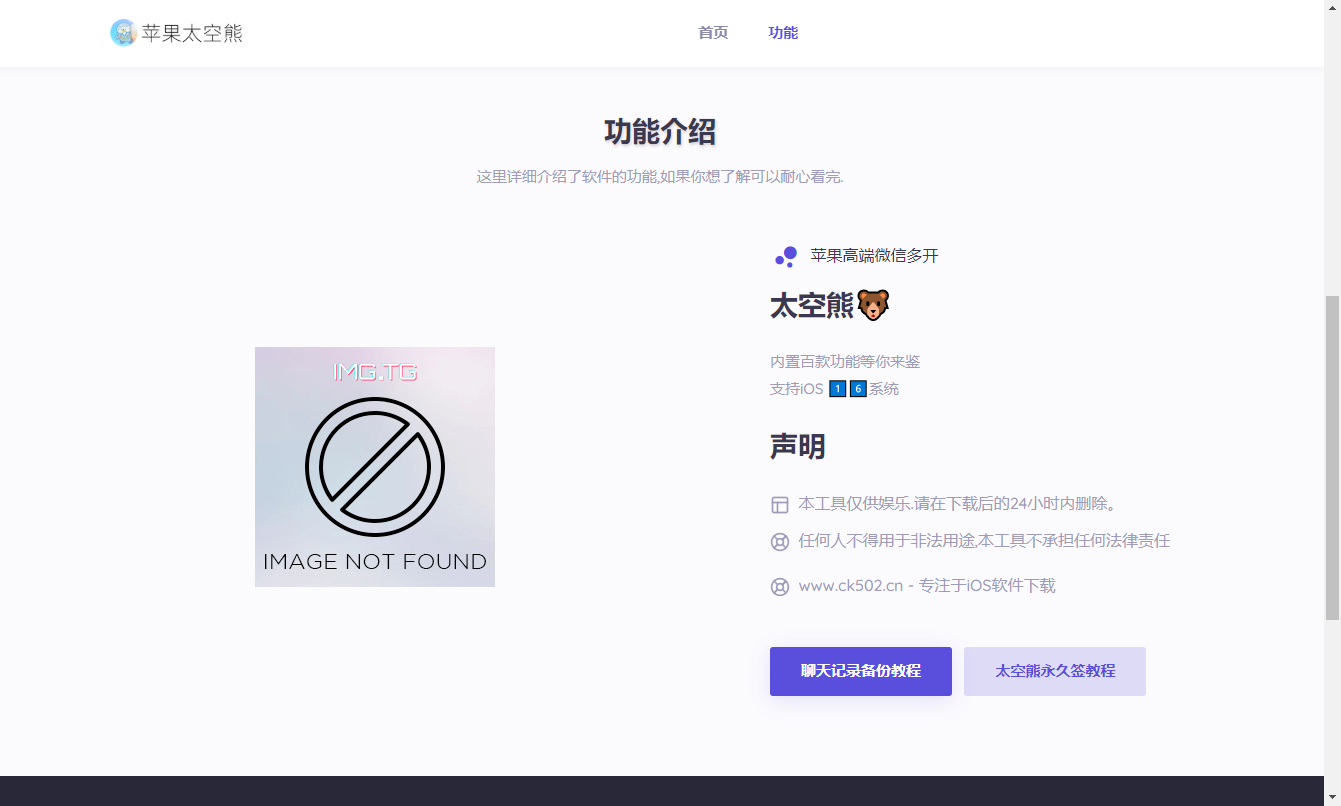Select the 功能 nav item
This screenshot has height=806, width=1341.
pyautogui.click(x=783, y=33)
